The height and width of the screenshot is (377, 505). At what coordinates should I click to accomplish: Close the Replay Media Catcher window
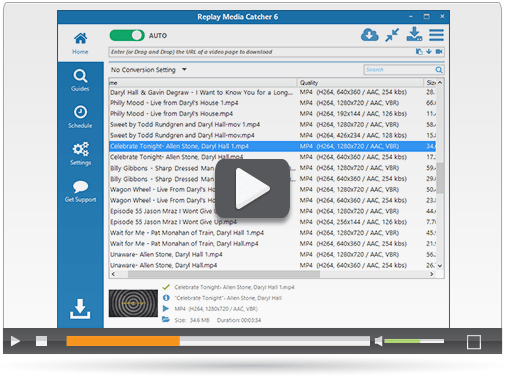(442, 16)
